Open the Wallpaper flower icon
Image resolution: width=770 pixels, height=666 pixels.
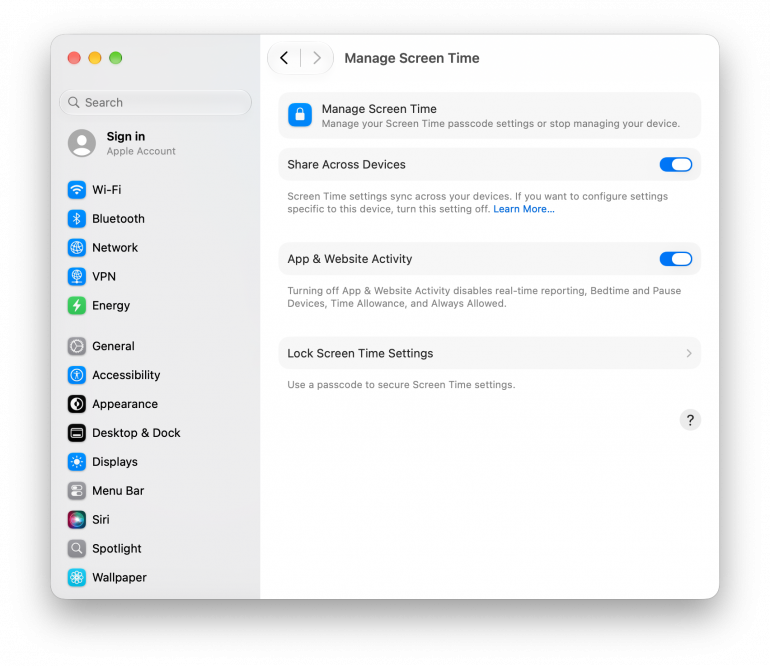pyautogui.click(x=77, y=578)
